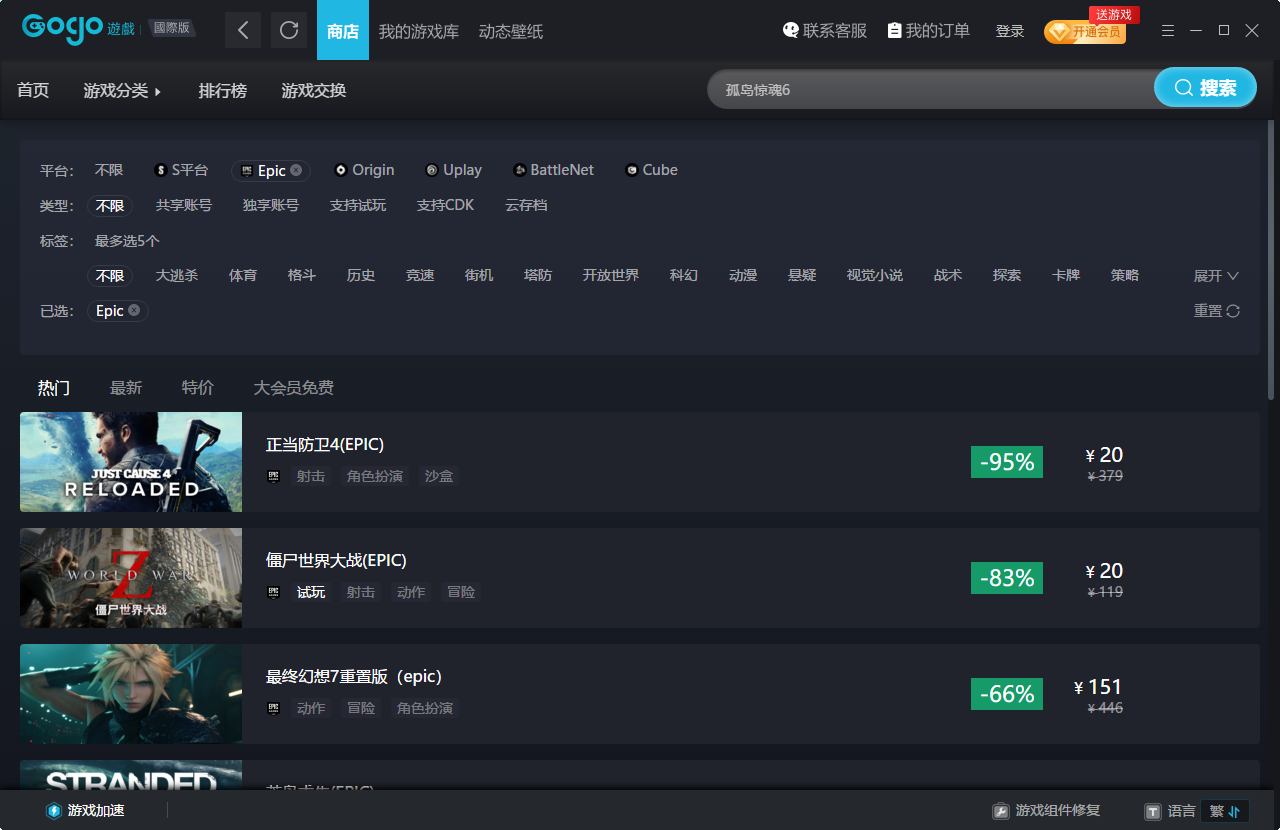The height and width of the screenshot is (830, 1280).
Task: Toggle the 大逃杀 tag
Action: [177, 275]
